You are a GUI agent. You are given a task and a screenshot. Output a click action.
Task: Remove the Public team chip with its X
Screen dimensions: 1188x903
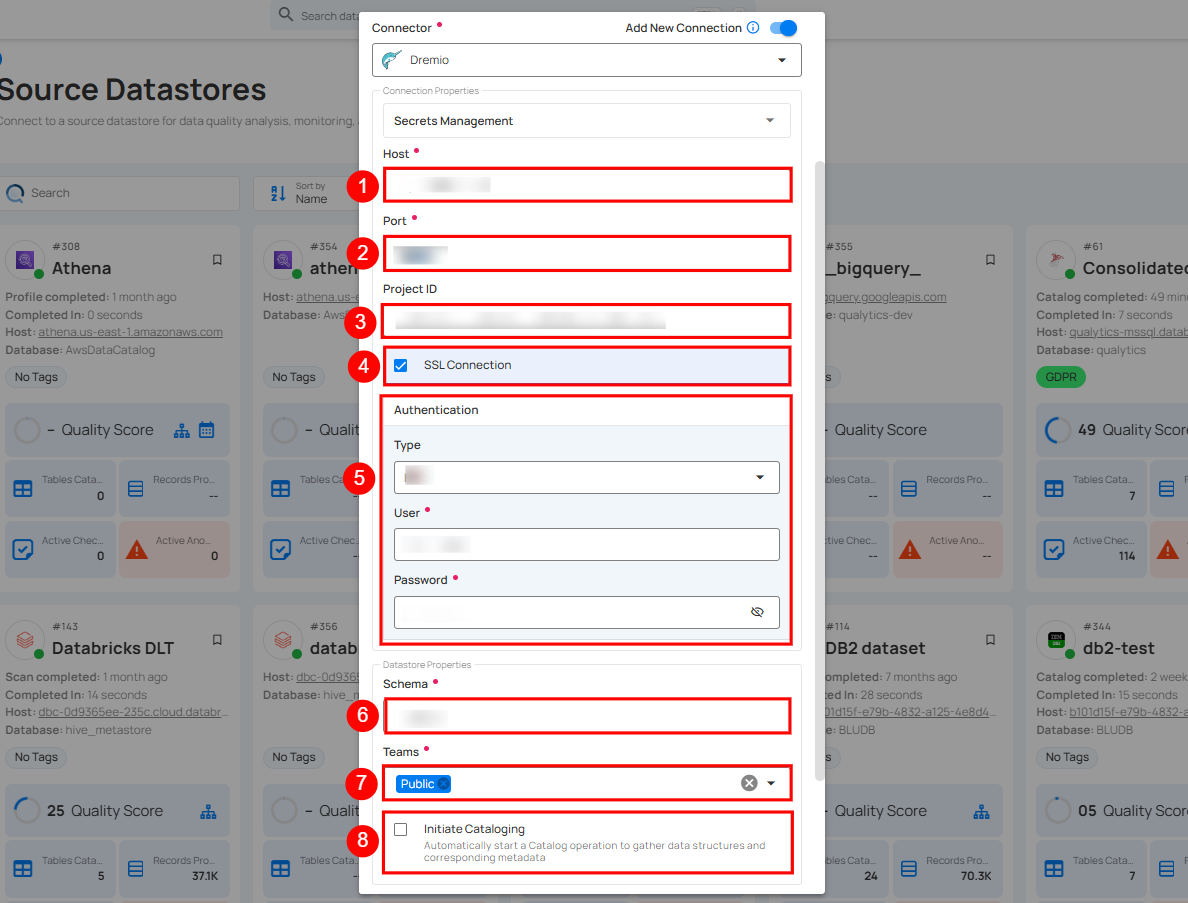(x=443, y=783)
